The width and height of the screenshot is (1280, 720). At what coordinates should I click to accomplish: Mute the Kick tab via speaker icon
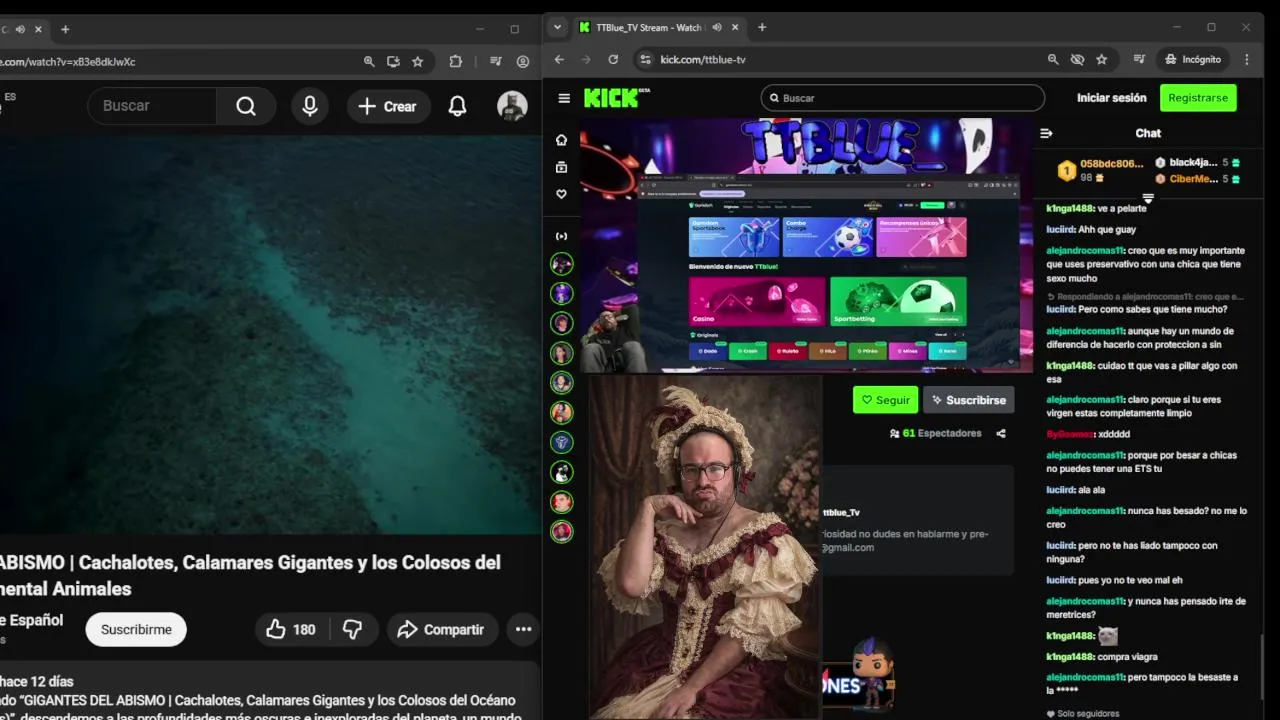click(717, 27)
